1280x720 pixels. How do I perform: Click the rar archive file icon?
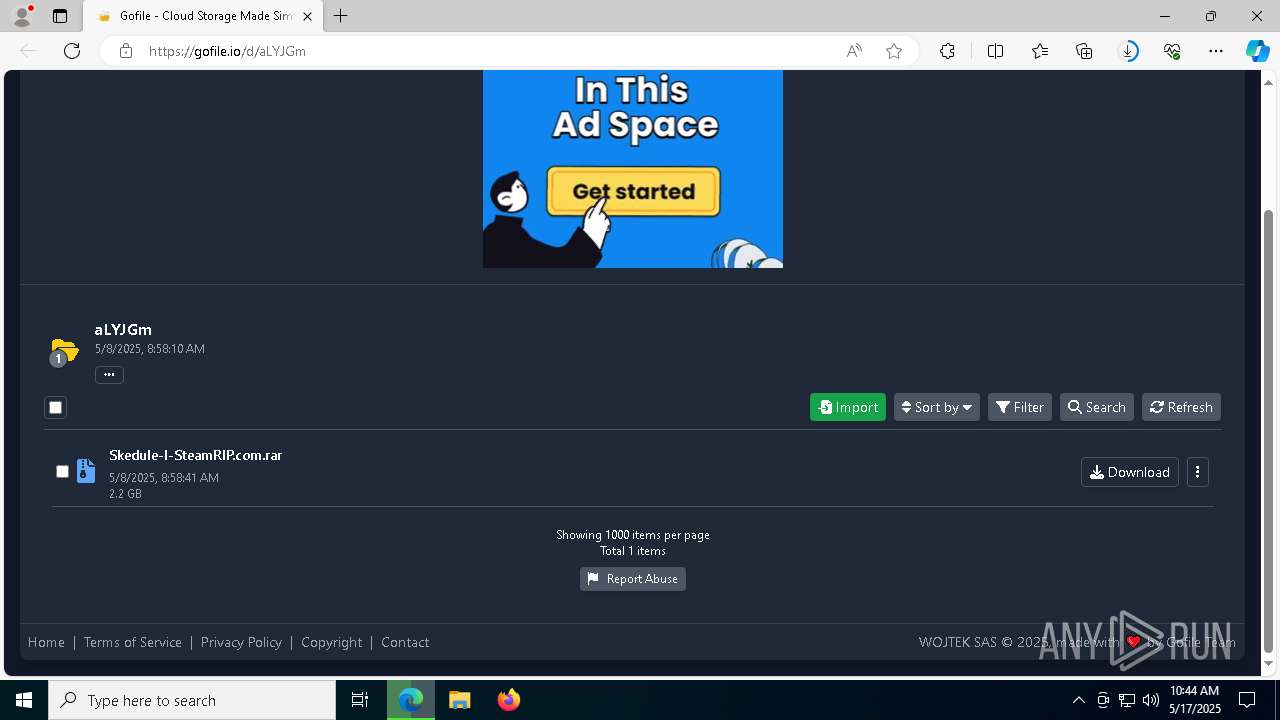tap(86, 471)
